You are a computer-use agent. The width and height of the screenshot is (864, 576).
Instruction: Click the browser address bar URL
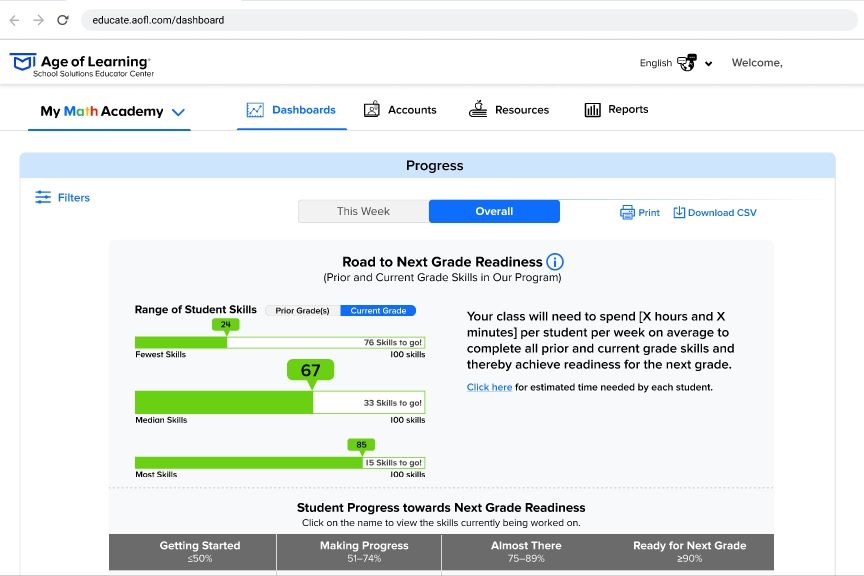[158, 20]
